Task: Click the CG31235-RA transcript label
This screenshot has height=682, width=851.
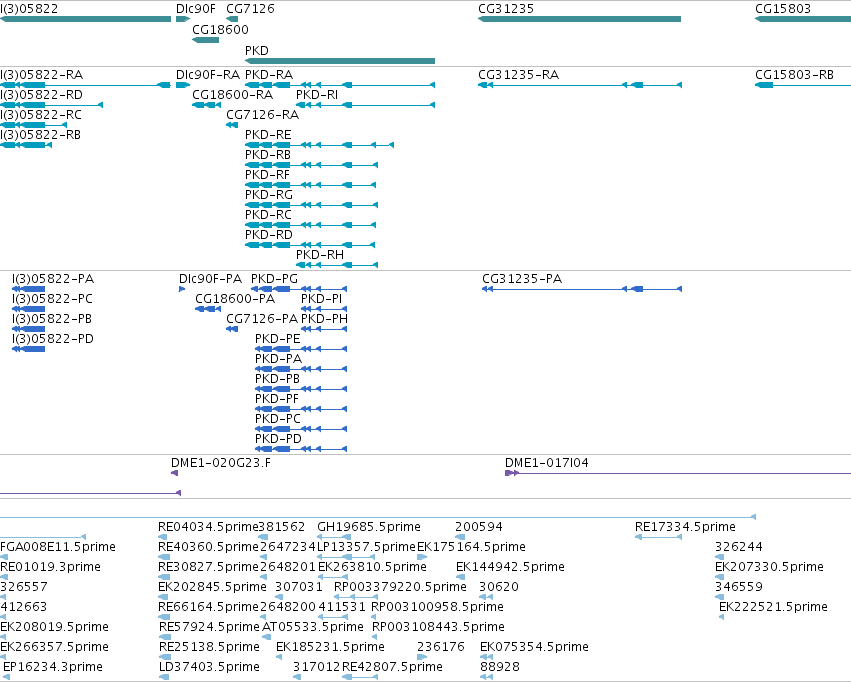Action: (518, 74)
